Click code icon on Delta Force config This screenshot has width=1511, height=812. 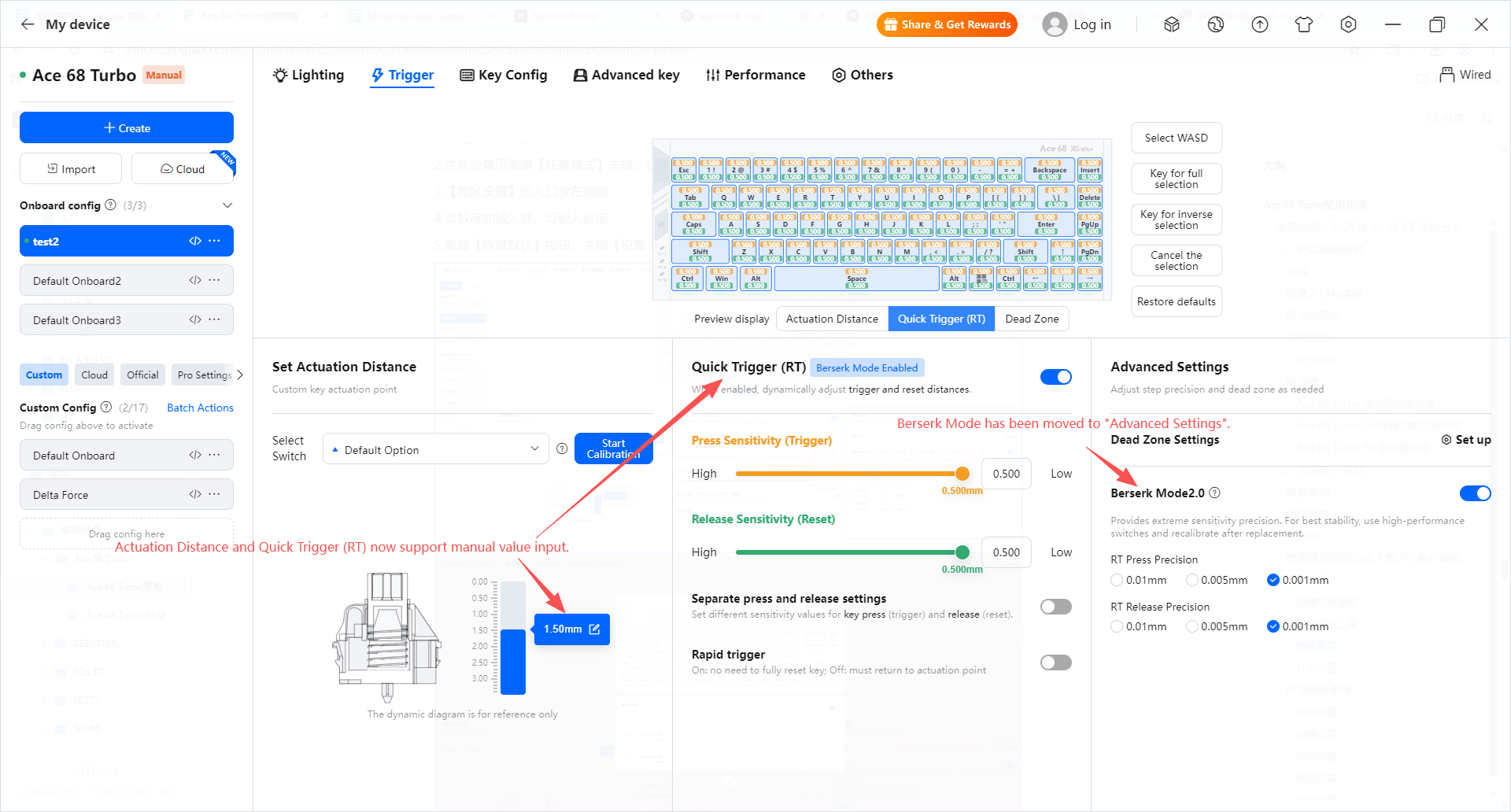click(x=195, y=494)
